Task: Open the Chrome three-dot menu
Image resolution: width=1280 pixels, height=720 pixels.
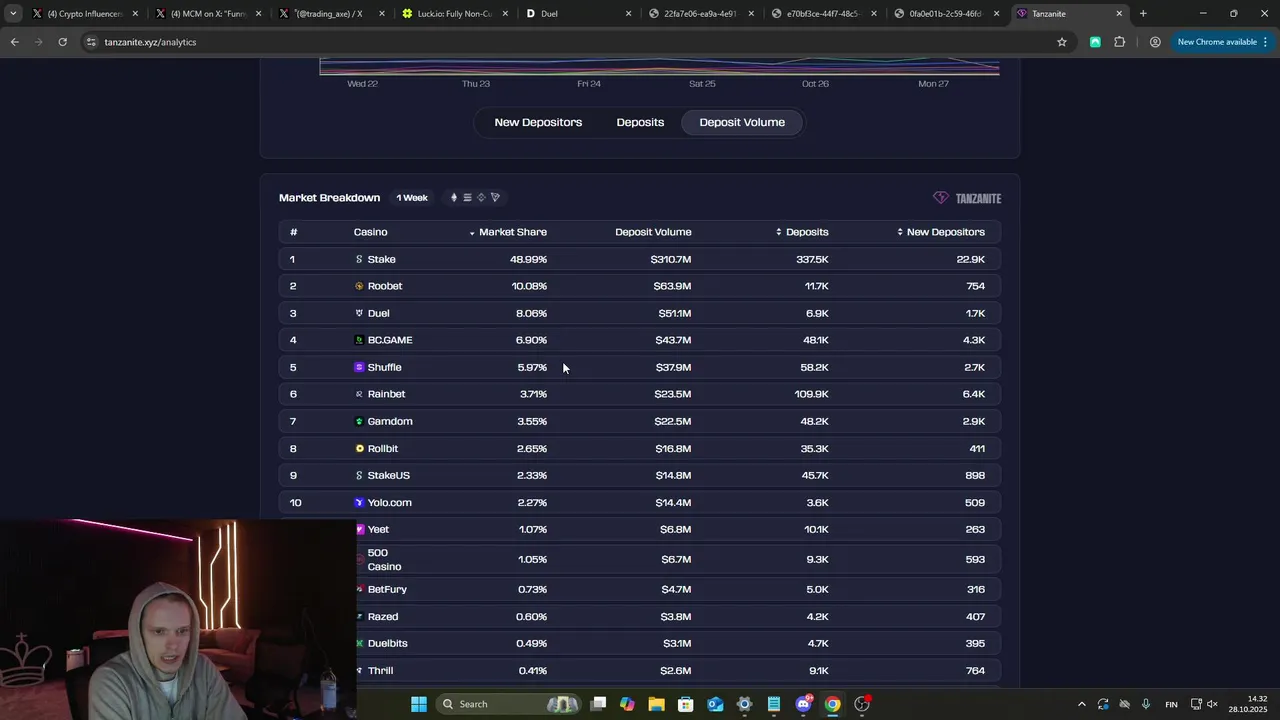Action: click(1266, 42)
